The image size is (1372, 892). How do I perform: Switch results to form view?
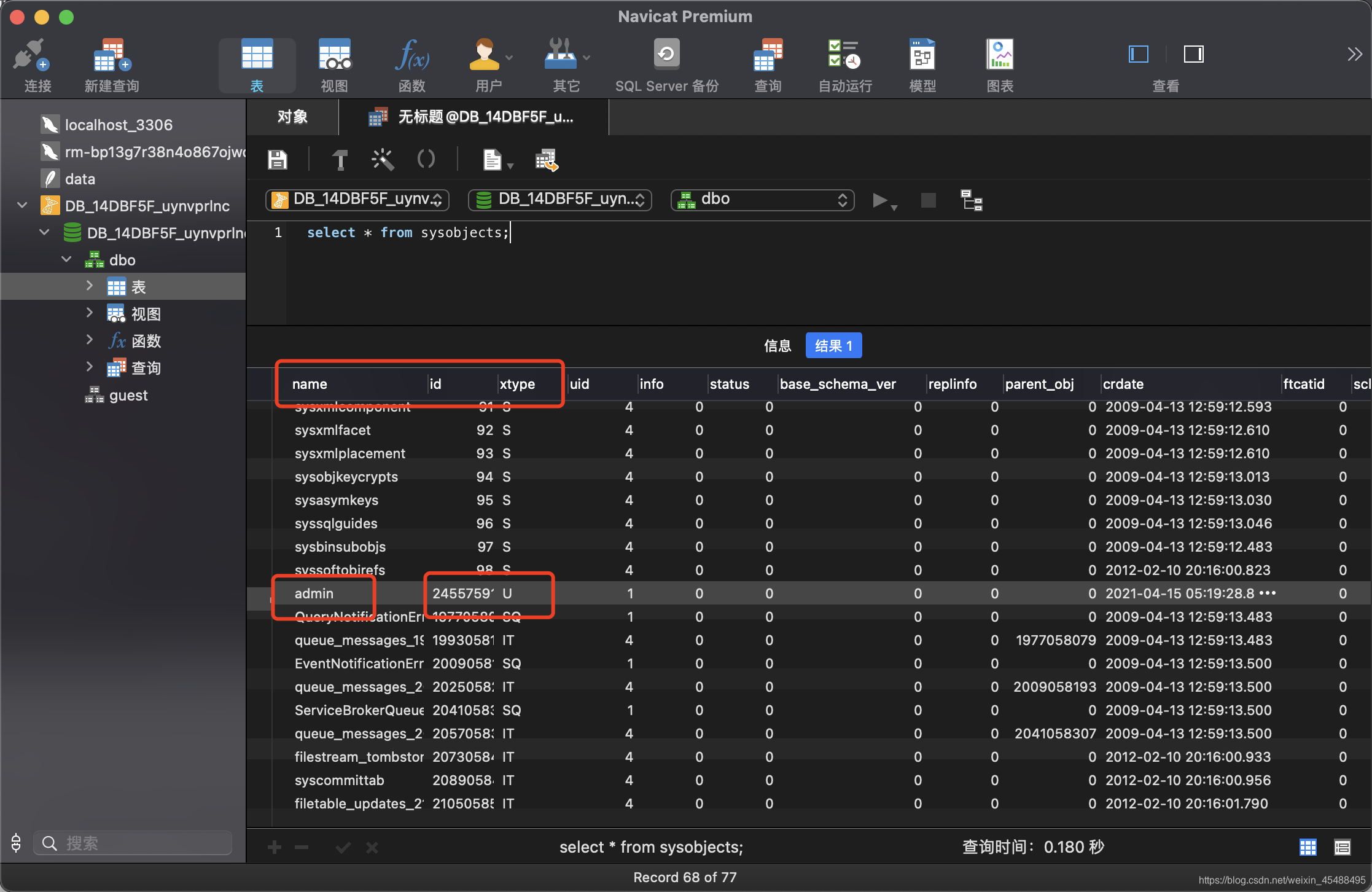pos(1342,847)
